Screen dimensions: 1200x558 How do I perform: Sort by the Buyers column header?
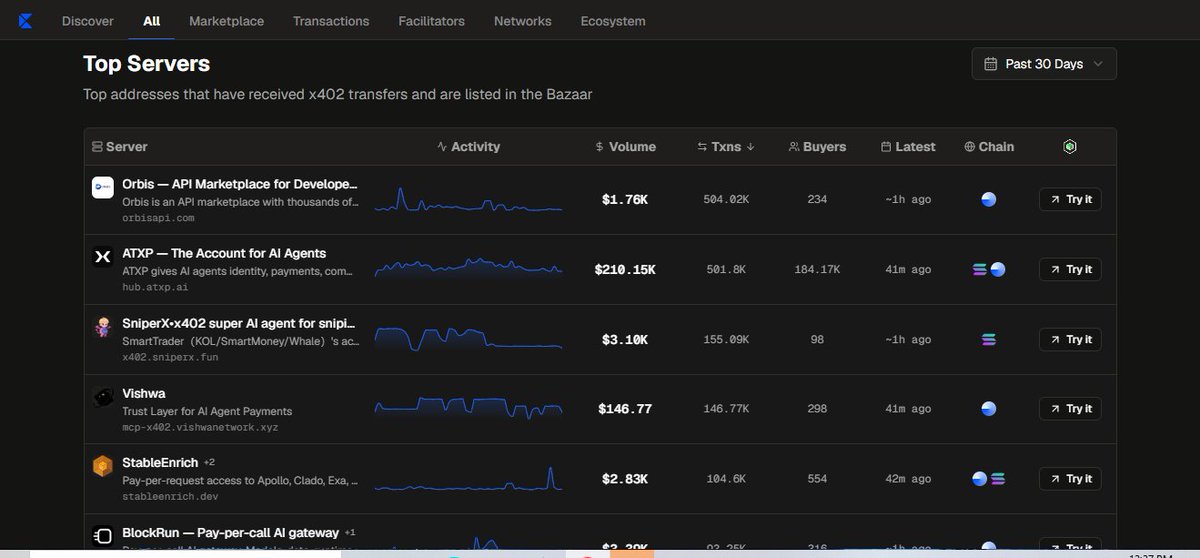point(817,147)
